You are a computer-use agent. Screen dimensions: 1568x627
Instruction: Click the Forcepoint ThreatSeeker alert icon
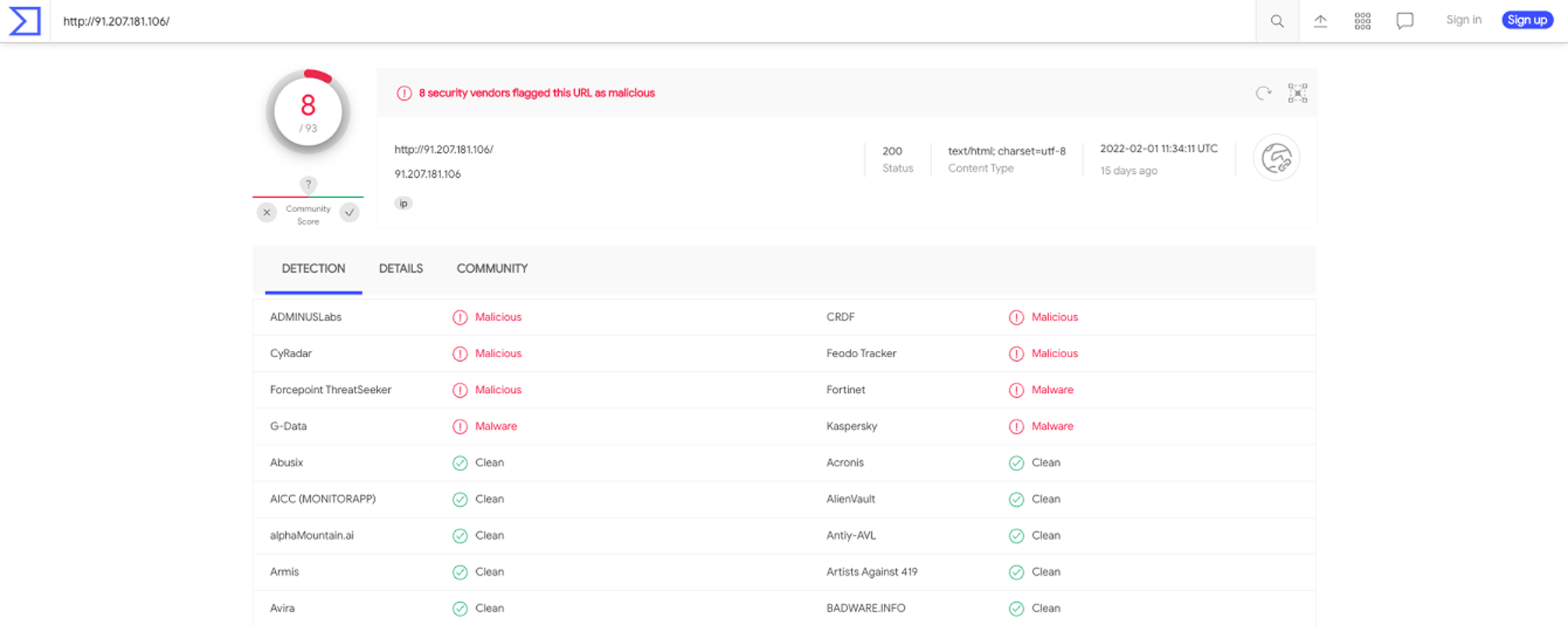(x=460, y=390)
